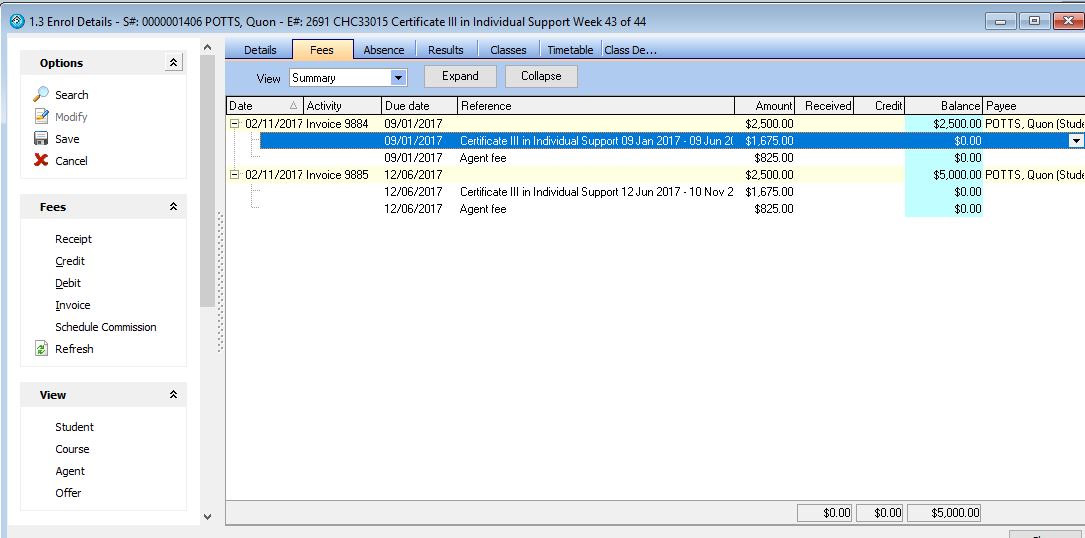
Task: Click the Refresh icon in Fees panel
Action: click(41, 349)
